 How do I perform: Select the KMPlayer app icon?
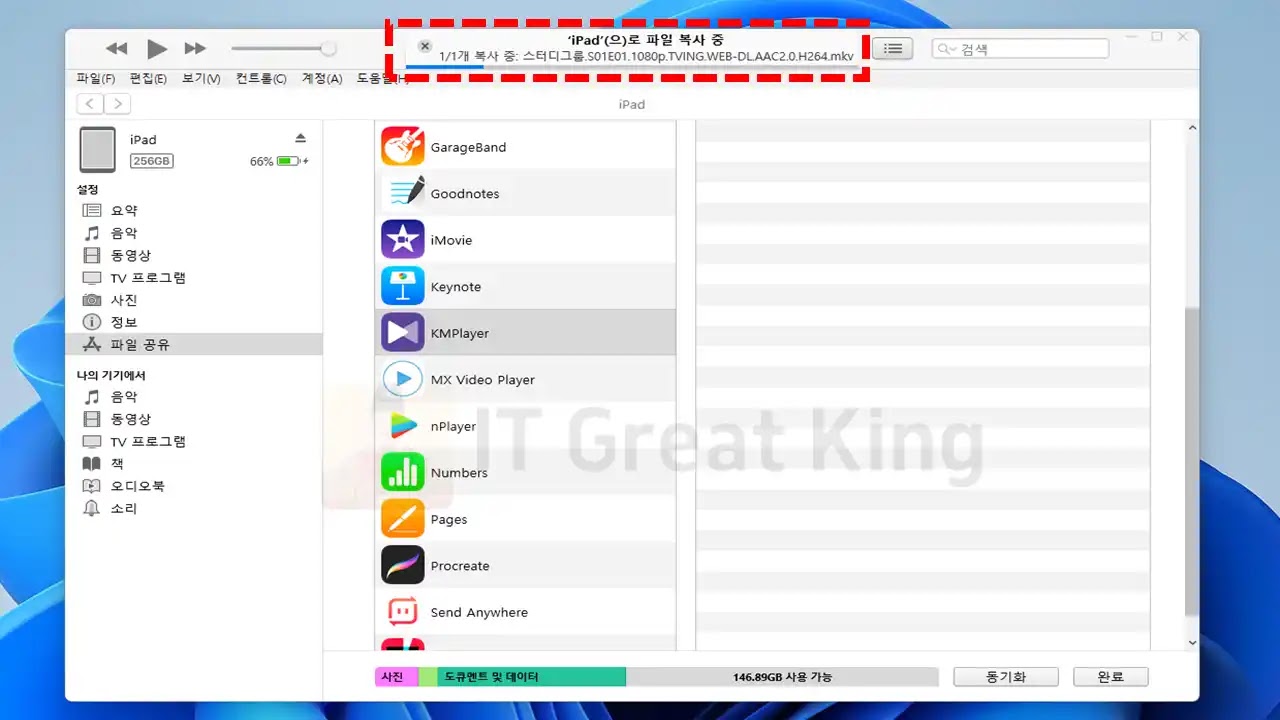(403, 333)
